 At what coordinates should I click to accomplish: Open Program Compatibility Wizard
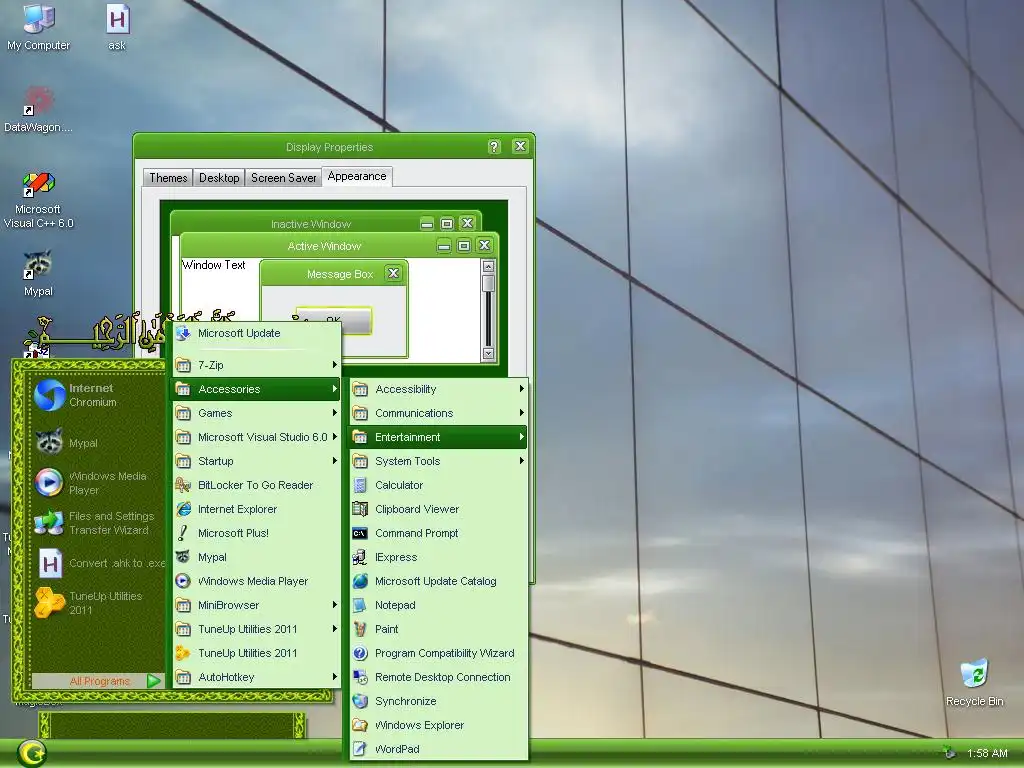point(438,653)
